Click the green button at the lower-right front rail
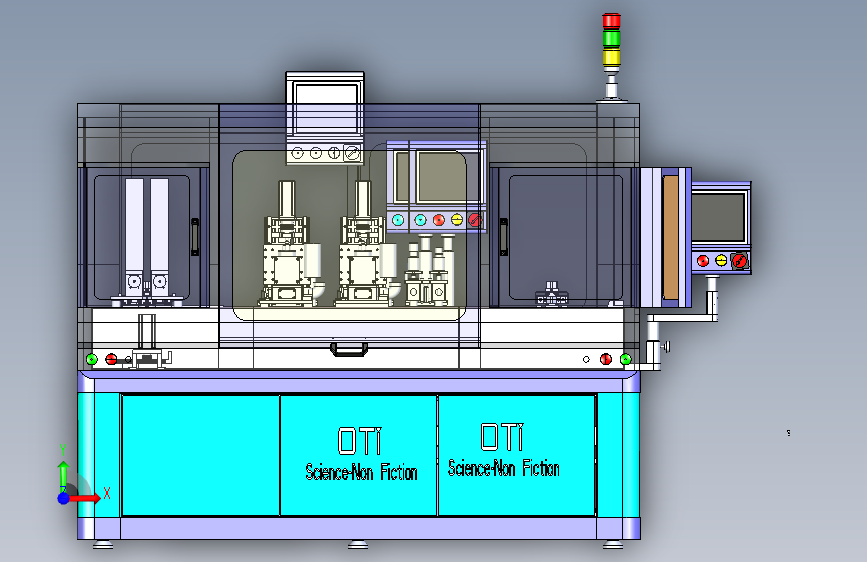 [625, 360]
